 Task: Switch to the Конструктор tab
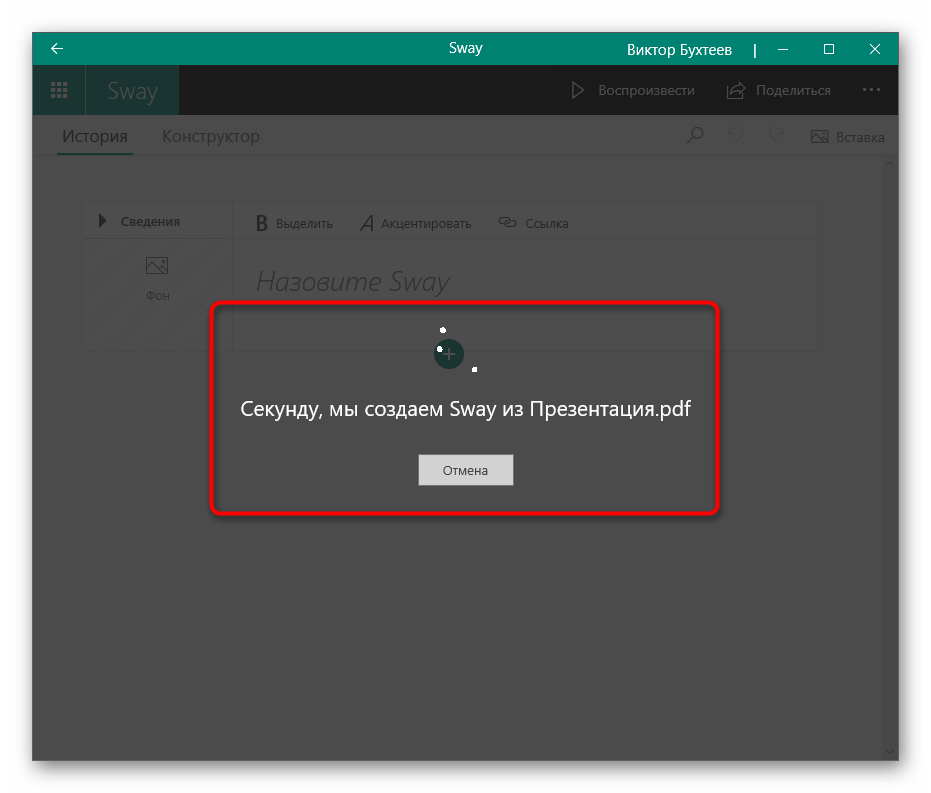tap(211, 137)
